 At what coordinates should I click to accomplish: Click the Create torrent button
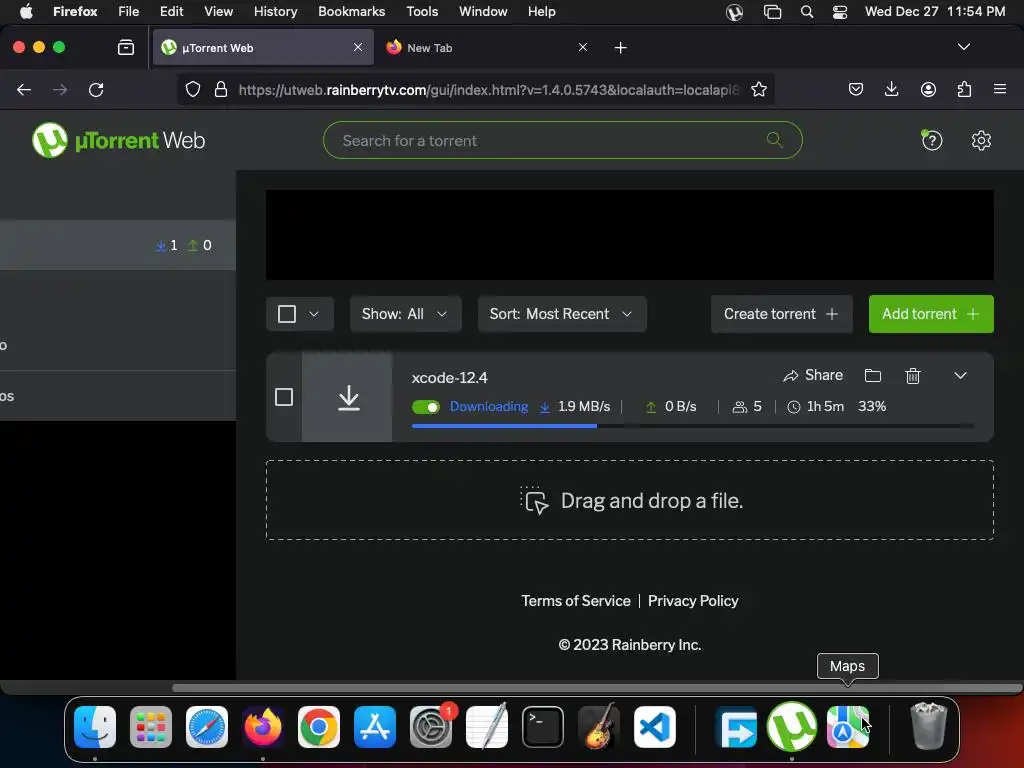click(x=781, y=314)
